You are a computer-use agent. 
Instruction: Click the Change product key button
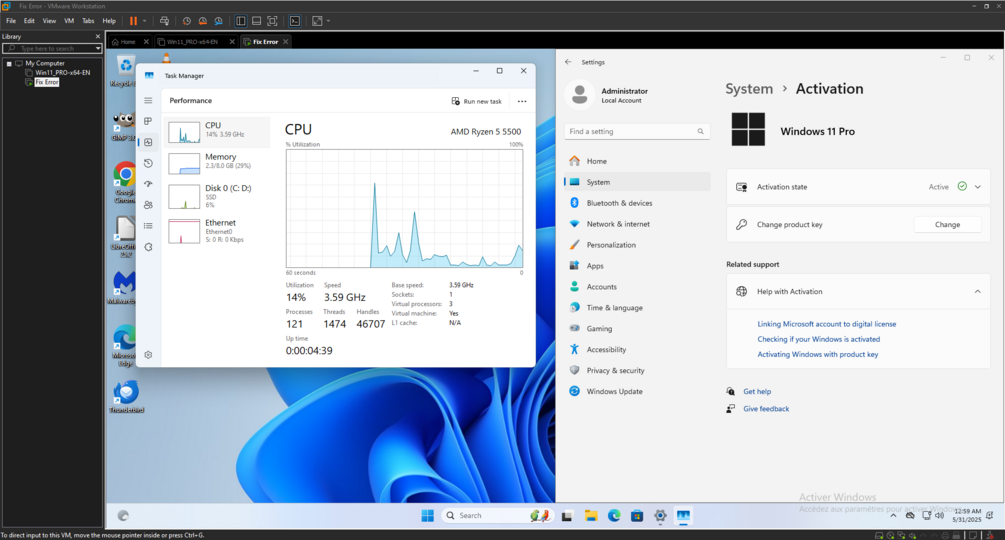tap(947, 225)
